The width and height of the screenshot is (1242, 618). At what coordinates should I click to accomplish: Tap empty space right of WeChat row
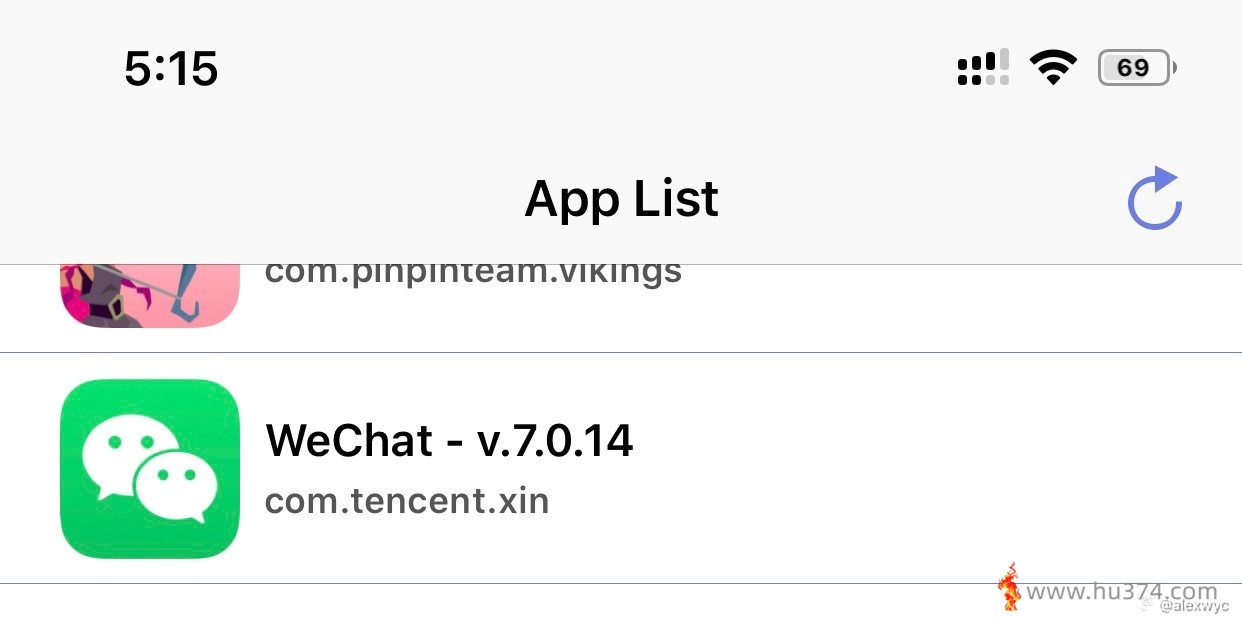[930, 468]
